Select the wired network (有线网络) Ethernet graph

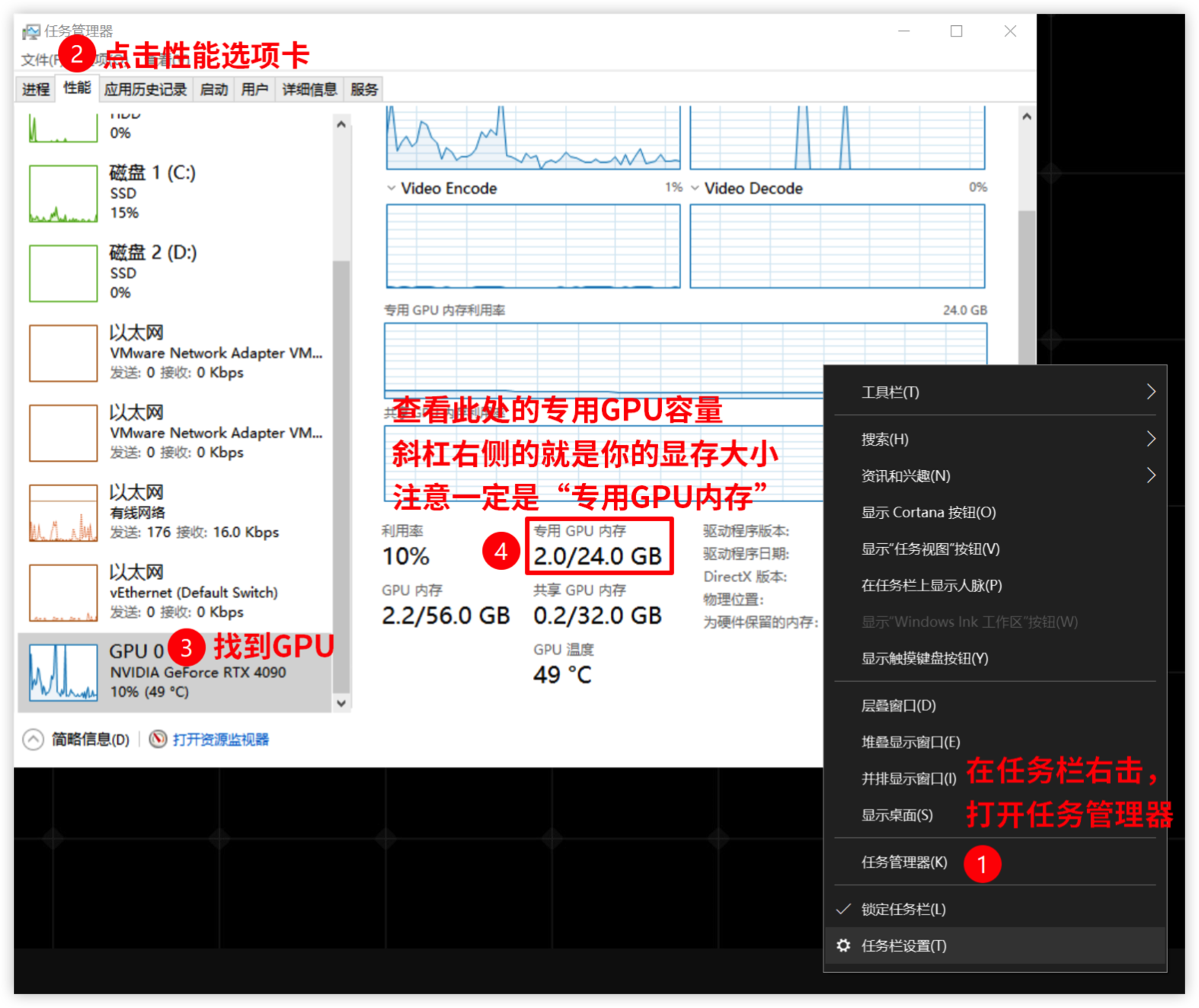click(63, 513)
